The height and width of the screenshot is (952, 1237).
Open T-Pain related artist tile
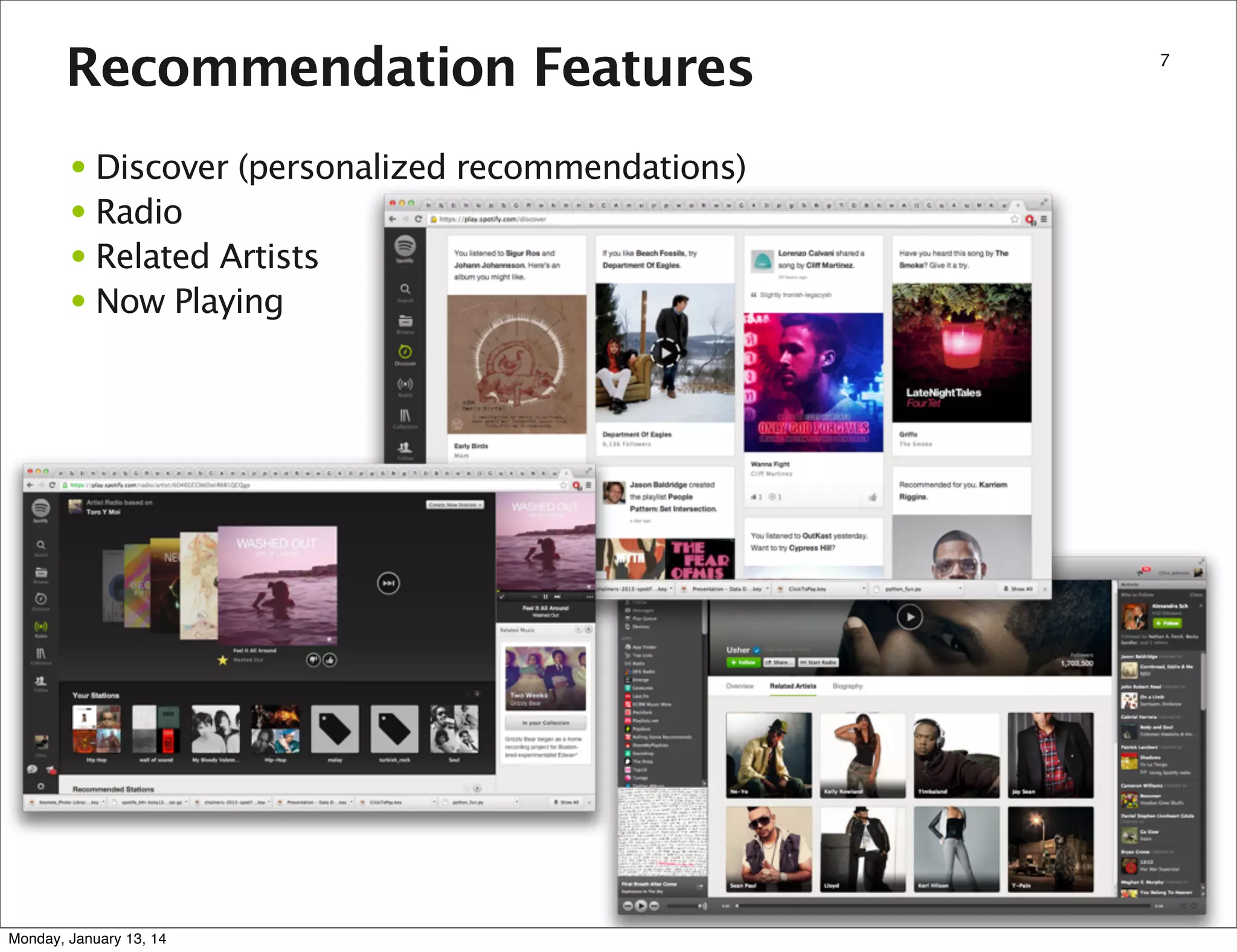click(x=1051, y=849)
